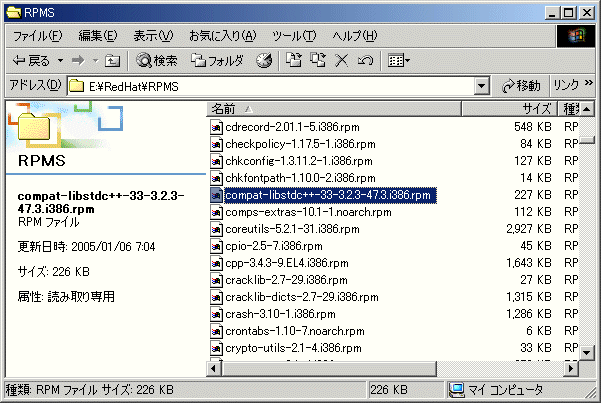Click the vertical scrollbar up arrow
This screenshot has width=601, height=403.
pos(587,110)
